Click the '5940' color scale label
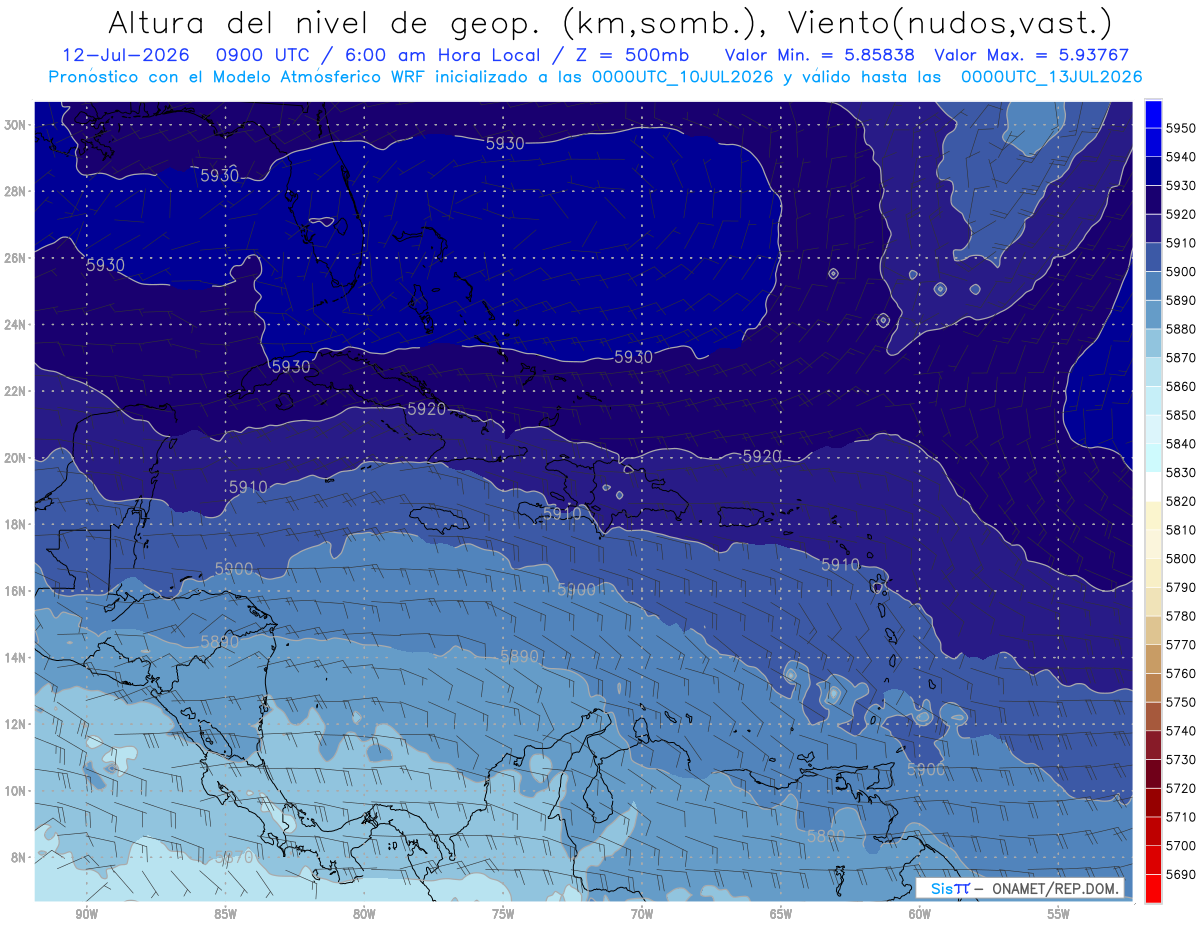 (1180, 157)
